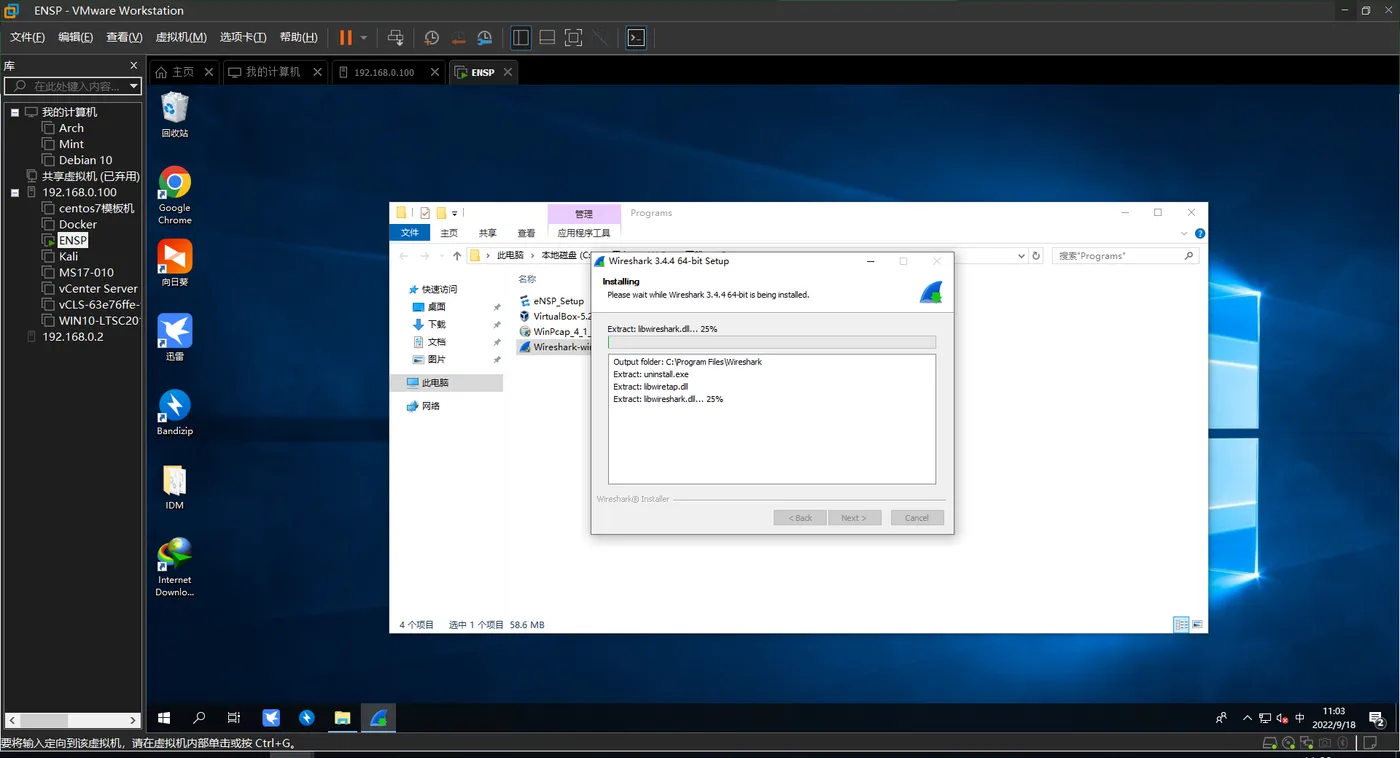The image size is (1400, 758).
Task: Select the vCenter Server virtual machine
Action: tap(98, 288)
